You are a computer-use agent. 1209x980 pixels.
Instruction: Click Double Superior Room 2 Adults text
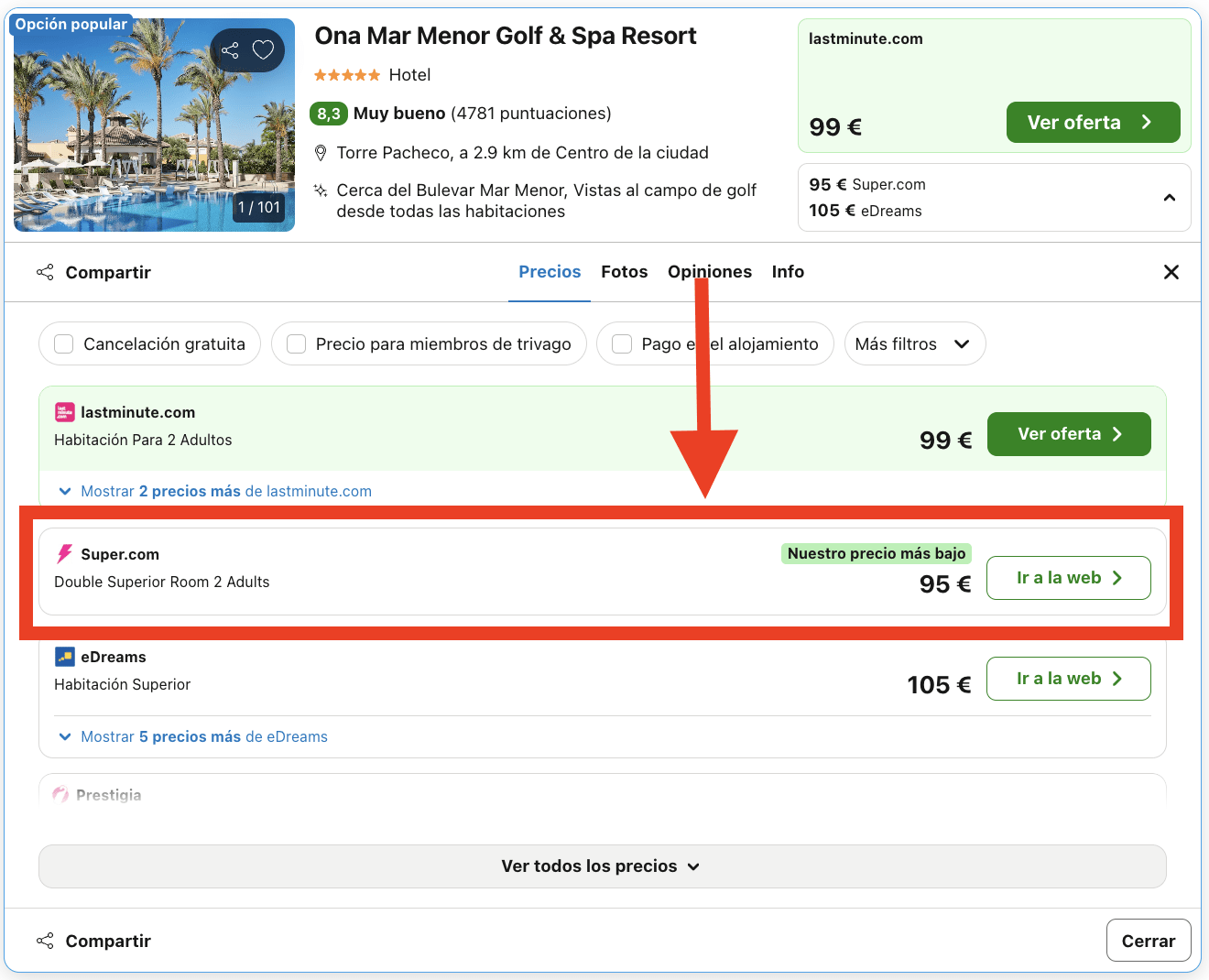click(162, 582)
